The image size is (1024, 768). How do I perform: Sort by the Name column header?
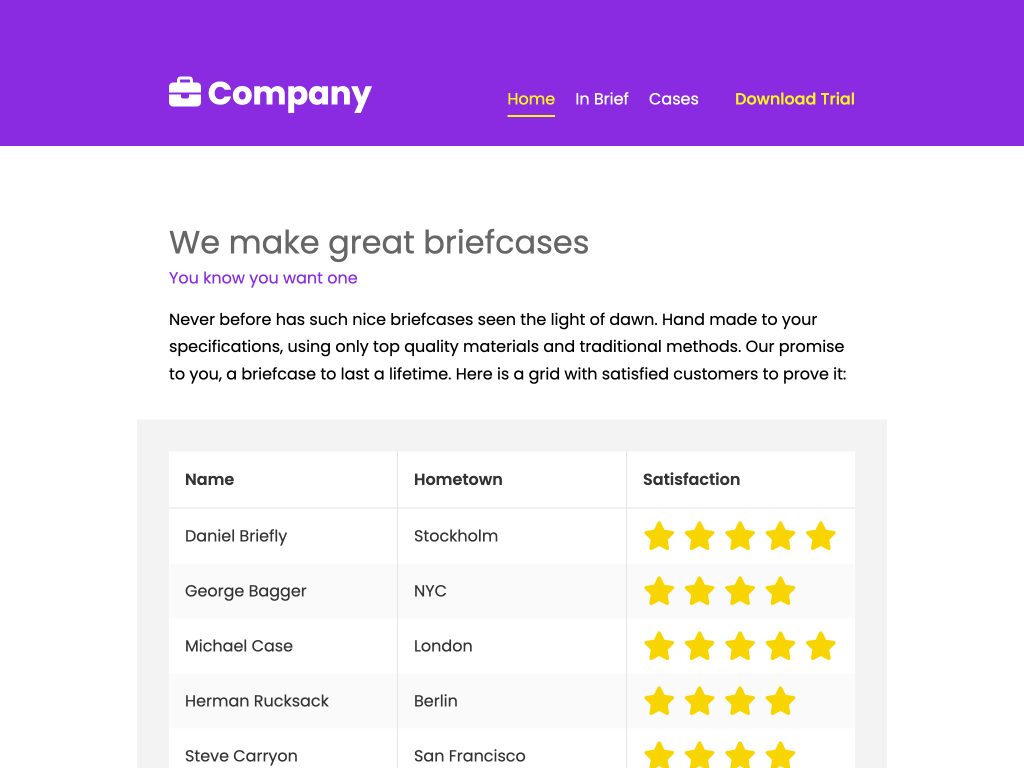210,480
